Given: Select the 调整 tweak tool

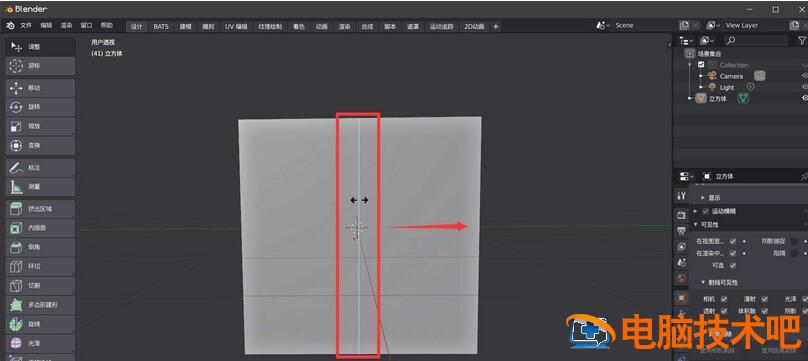Looking at the screenshot, I should (x=40, y=47).
